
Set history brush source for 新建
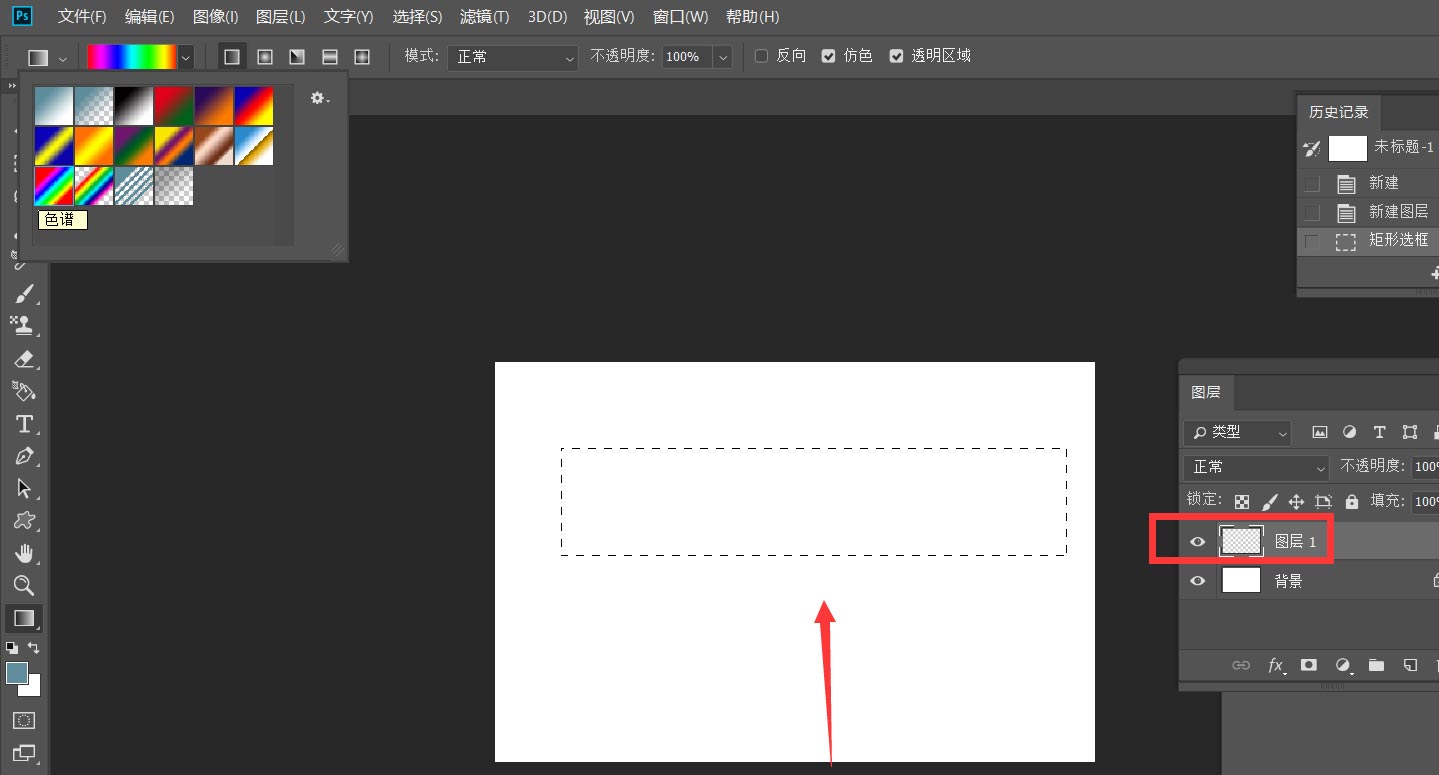(x=1312, y=184)
